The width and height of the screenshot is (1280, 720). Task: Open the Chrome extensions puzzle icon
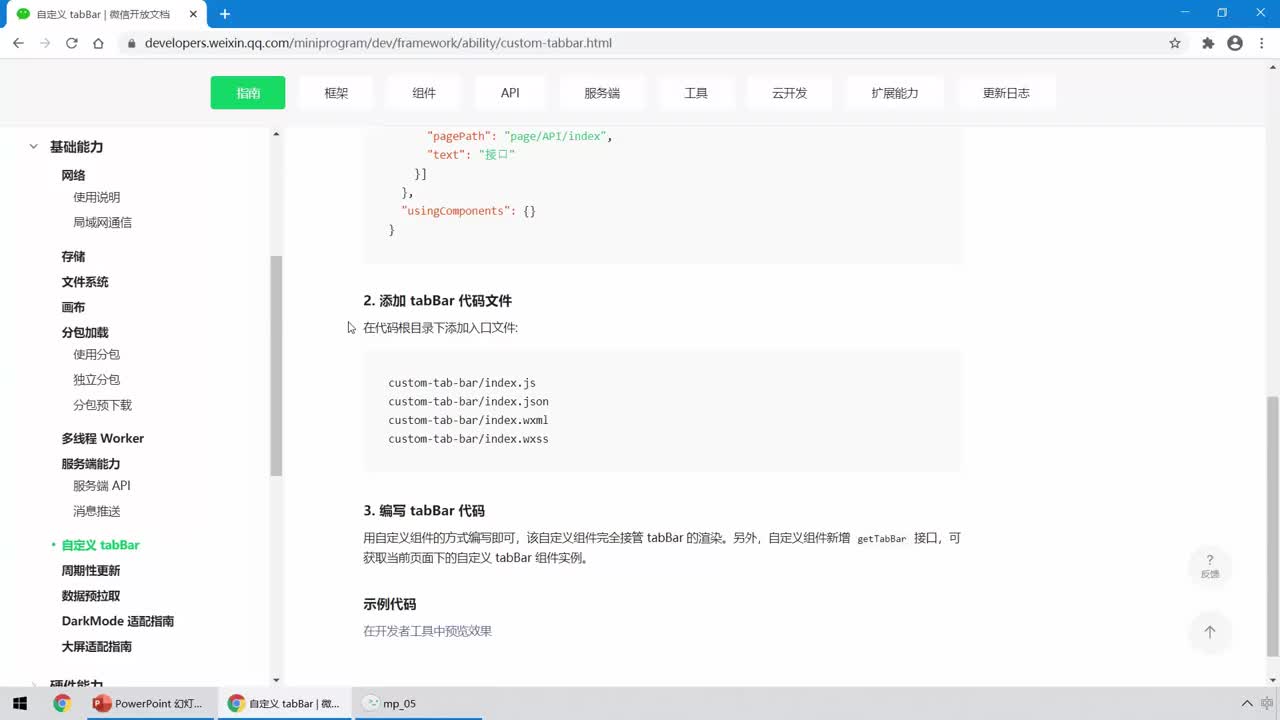[x=1208, y=43]
